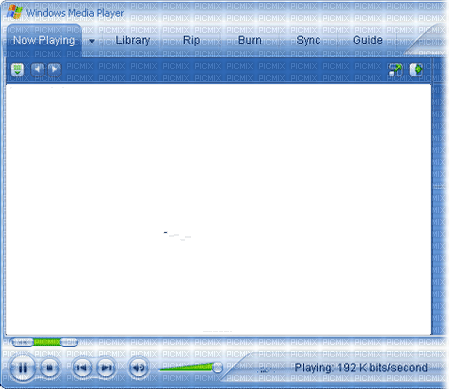Open the Now Playing options icon
This screenshot has height=389, width=449.
(x=17, y=70)
